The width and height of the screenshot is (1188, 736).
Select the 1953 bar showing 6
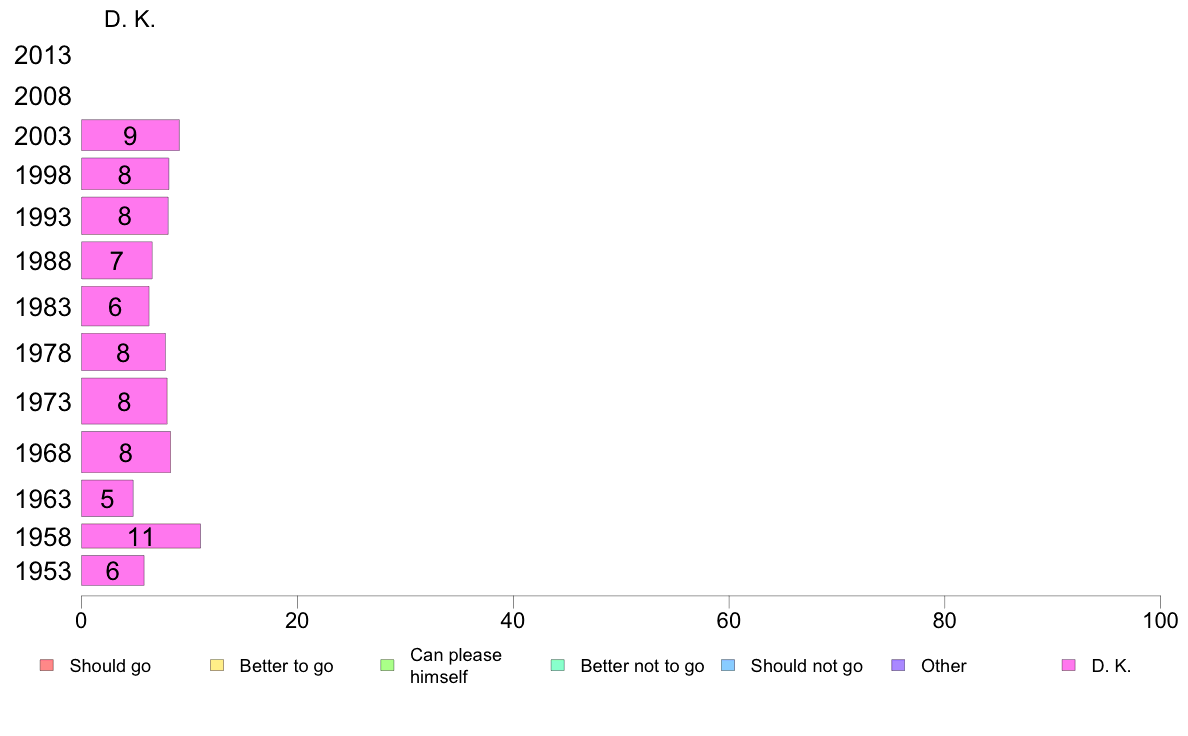(113, 571)
